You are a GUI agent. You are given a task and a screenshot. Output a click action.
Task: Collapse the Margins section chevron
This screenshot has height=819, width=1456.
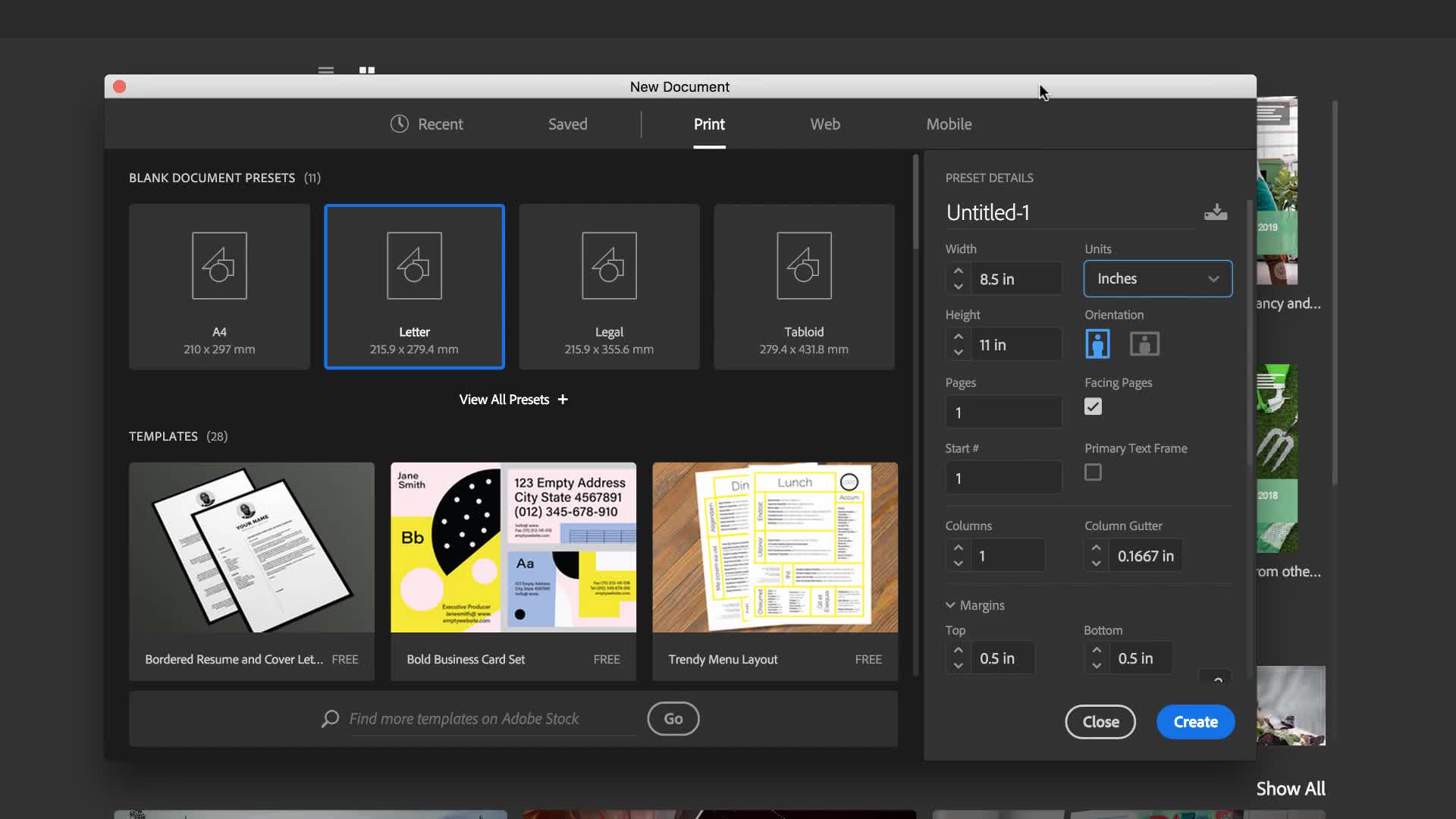[x=950, y=605]
